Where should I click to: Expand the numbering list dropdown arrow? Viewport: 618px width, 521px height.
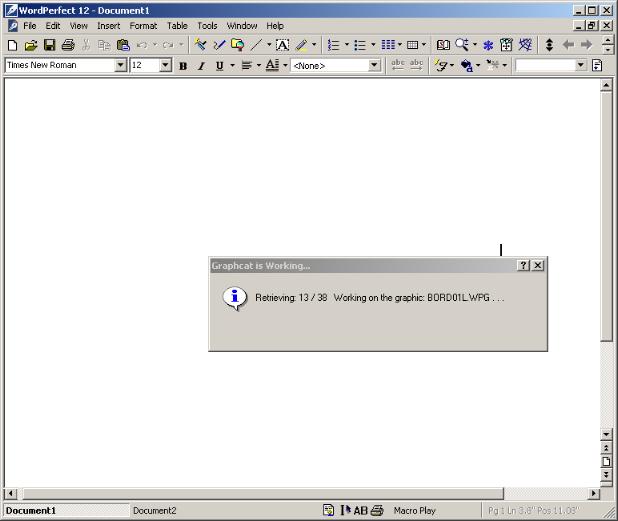click(x=346, y=45)
